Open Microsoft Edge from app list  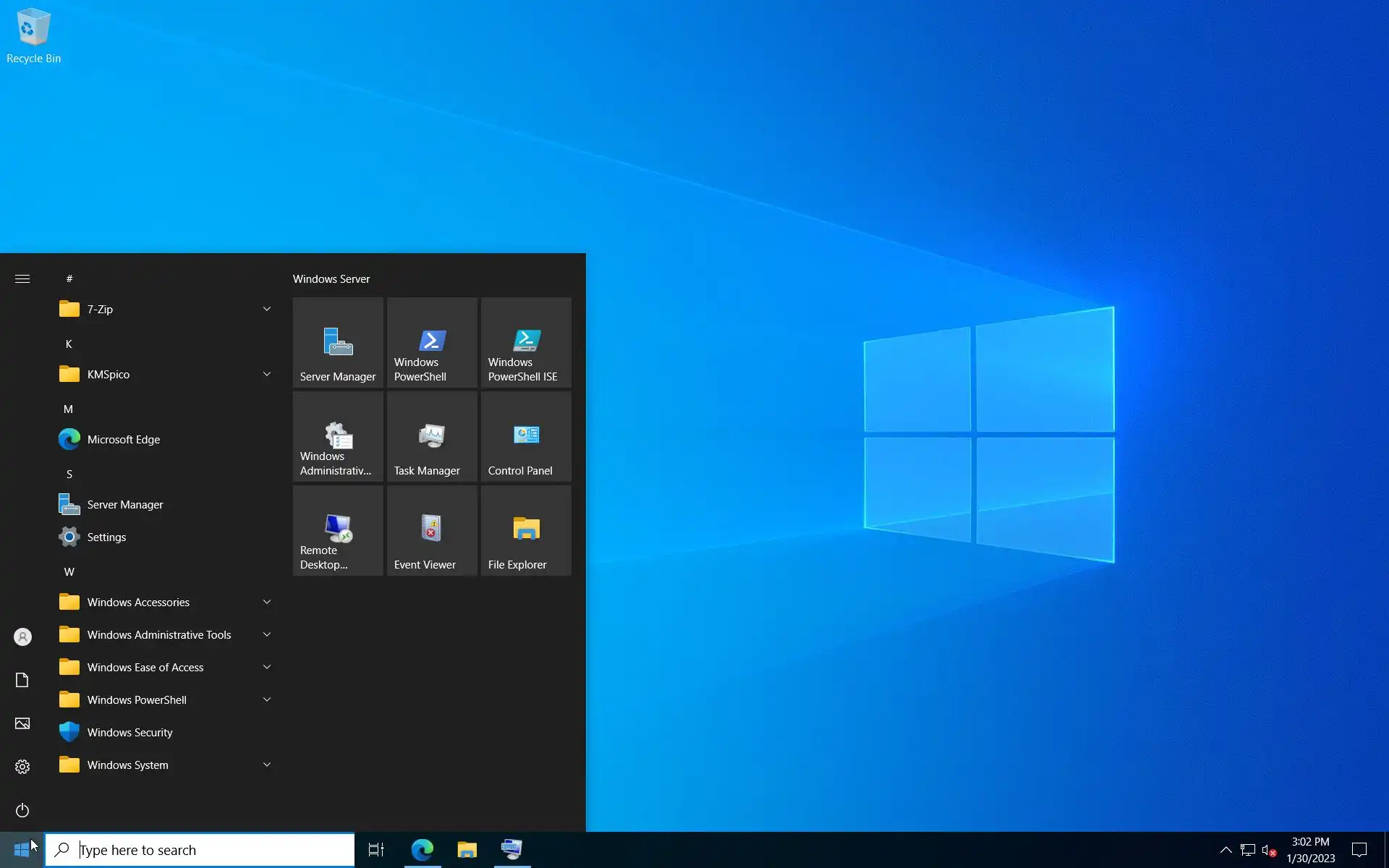123,439
